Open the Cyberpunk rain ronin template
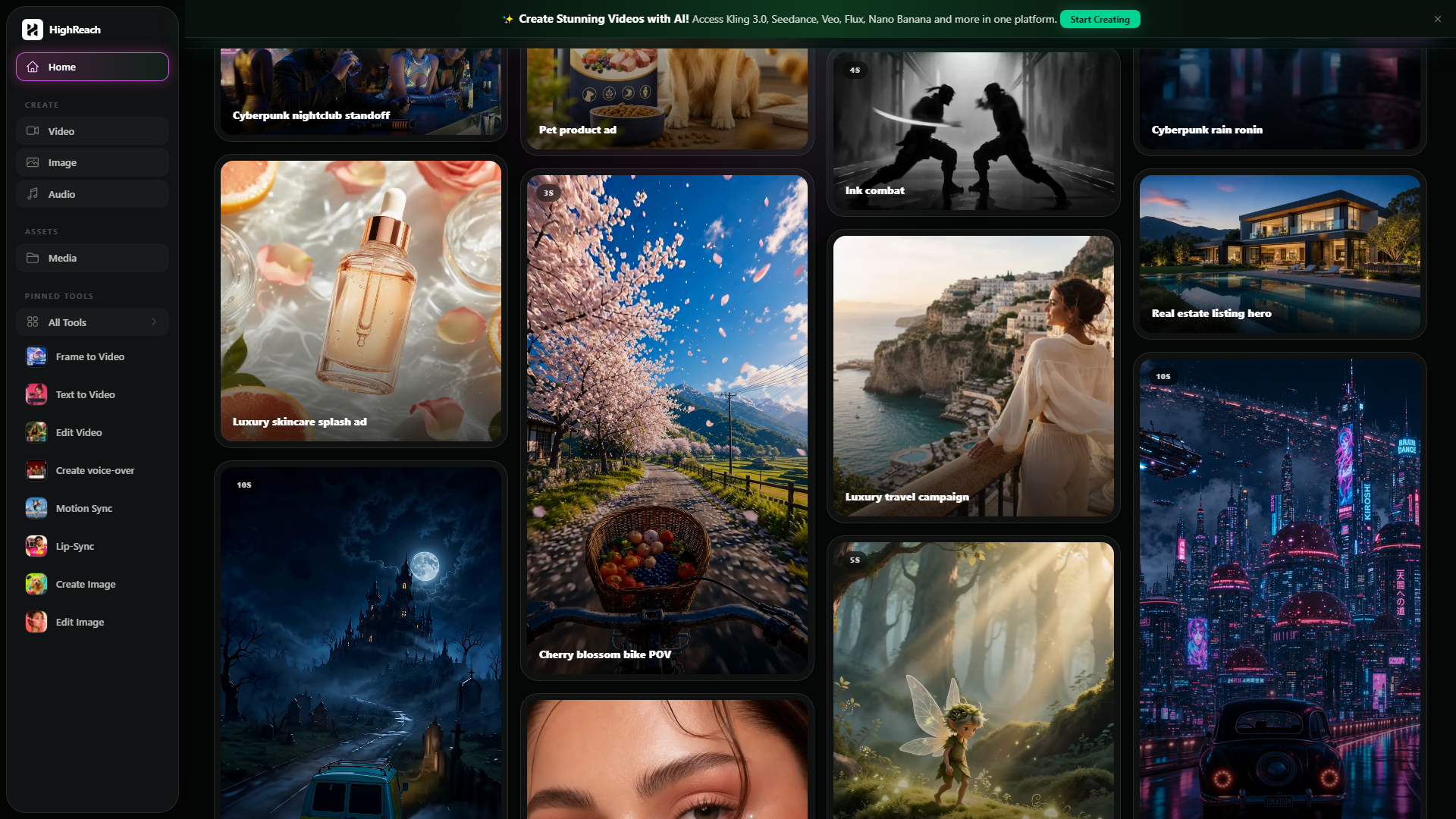This screenshot has height=819, width=1456. coord(1280,99)
